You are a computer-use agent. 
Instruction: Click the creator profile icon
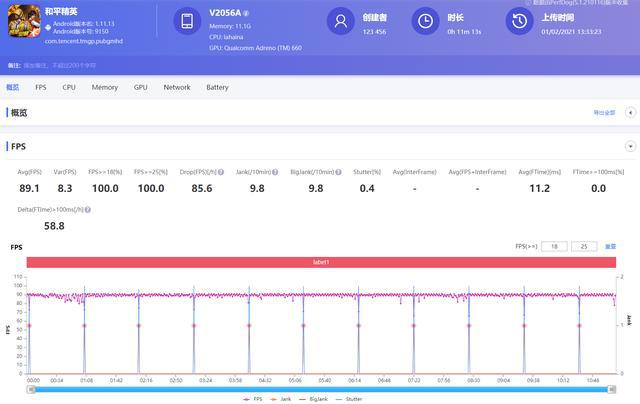coord(342,21)
